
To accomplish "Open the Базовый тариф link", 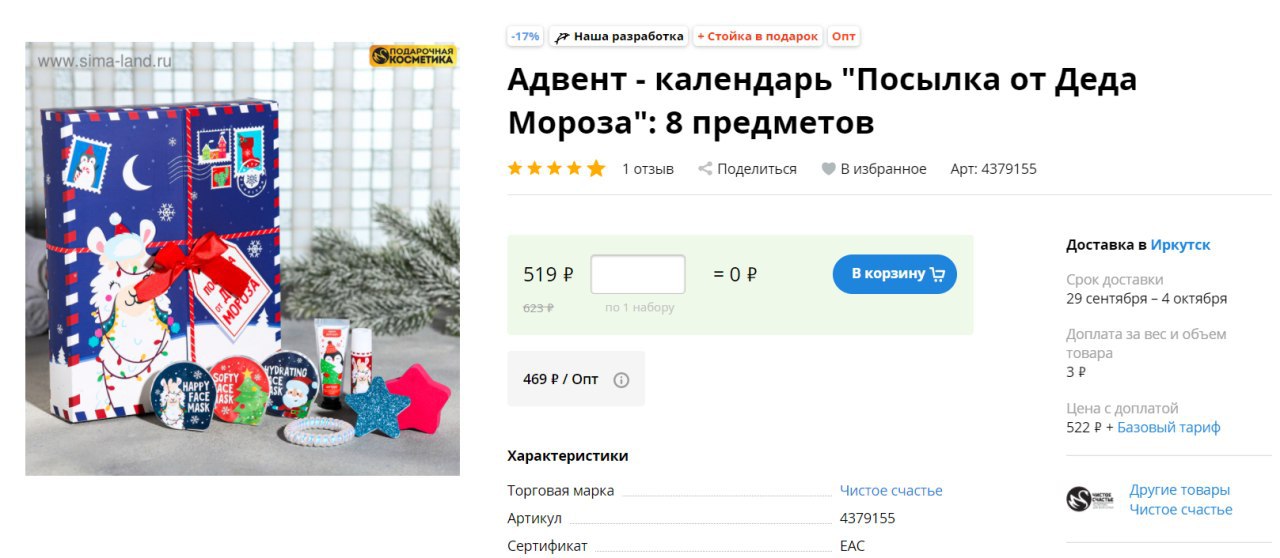I will (x=1168, y=428).
